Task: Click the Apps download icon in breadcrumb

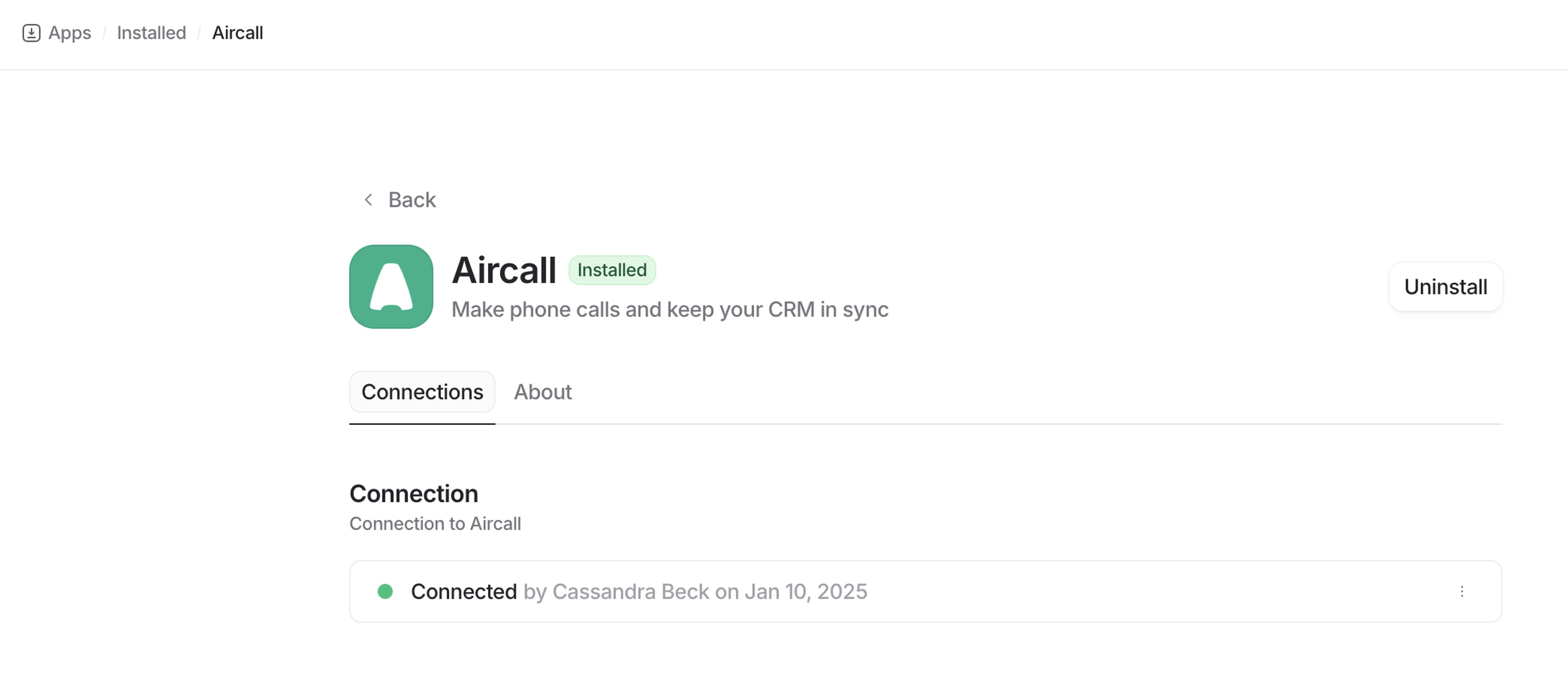Action: [31, 33]
